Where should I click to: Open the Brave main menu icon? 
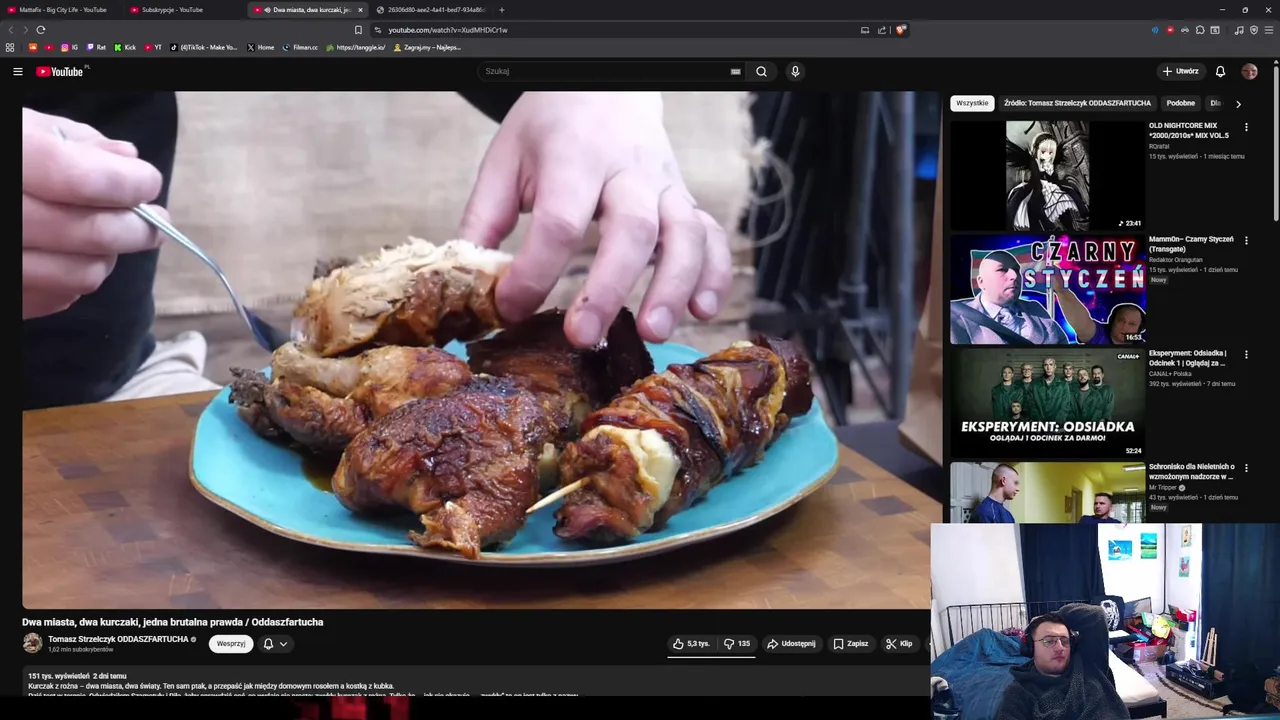click(x=1269, y=30)
